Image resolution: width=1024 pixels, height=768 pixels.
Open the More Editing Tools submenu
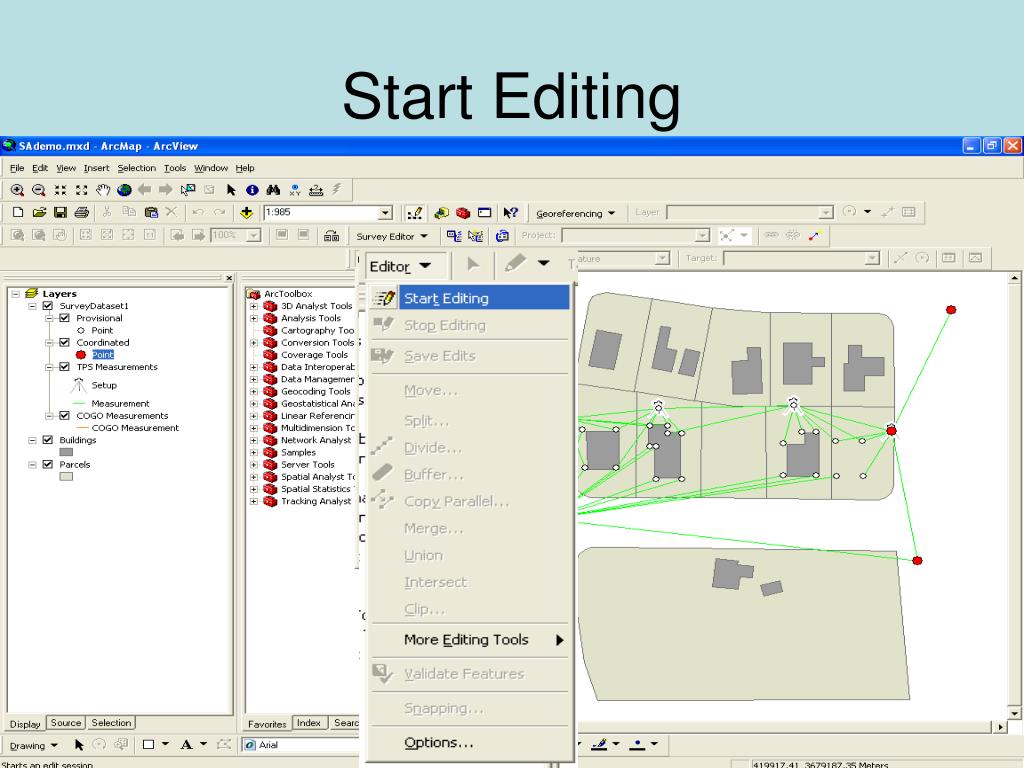(470, 640)
